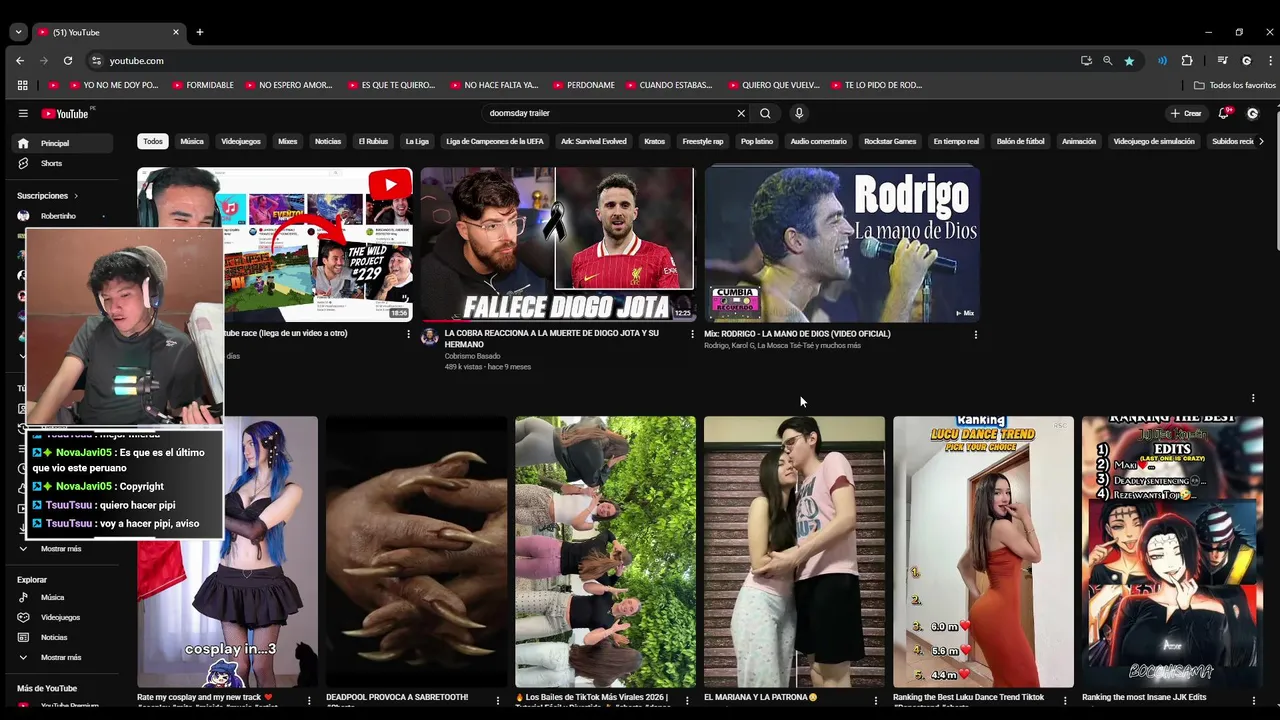
Task: Select the Noticias filter chip
Action: [x=328, y=141]
